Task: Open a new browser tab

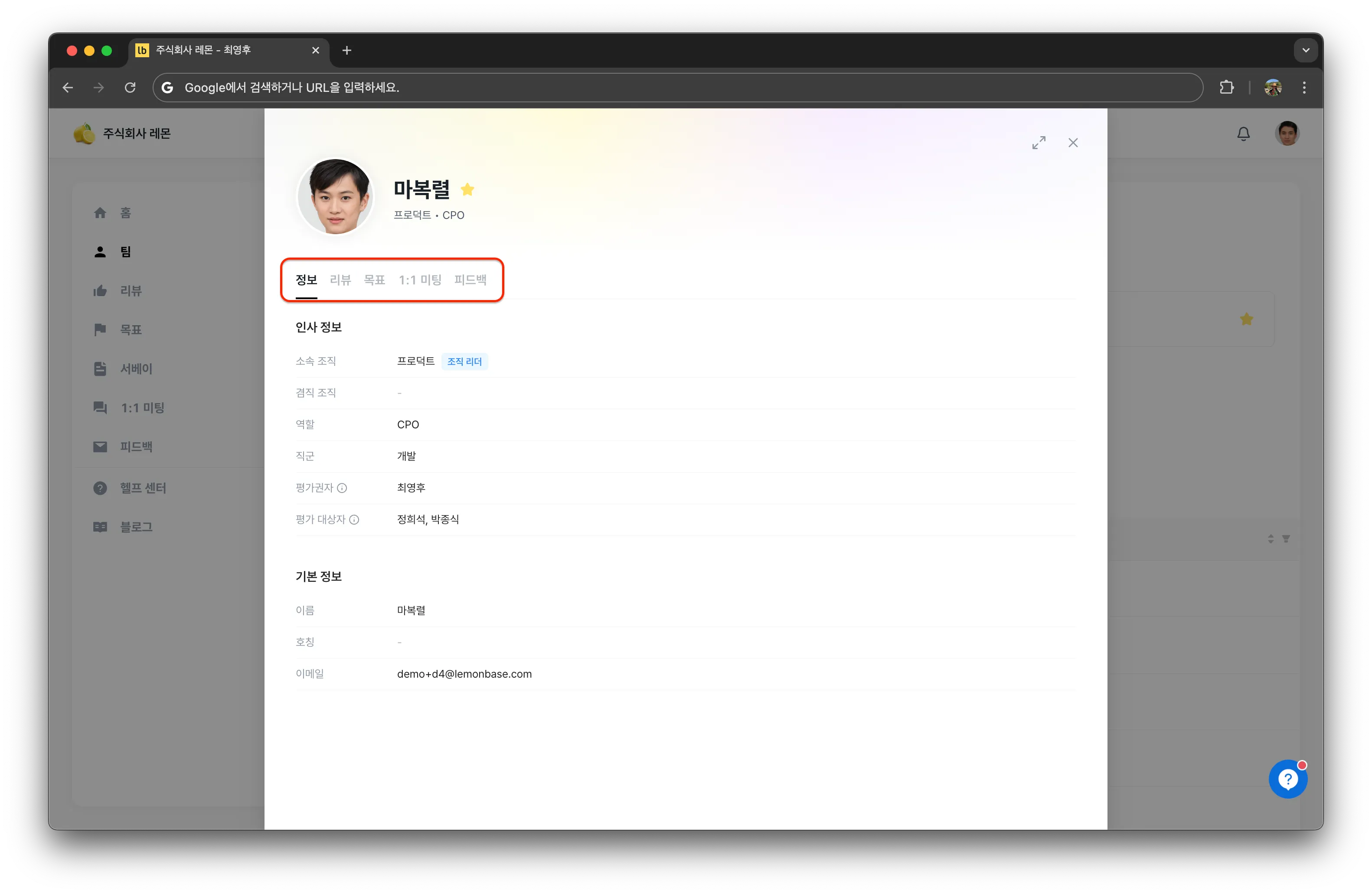Action: coord(346,50)
